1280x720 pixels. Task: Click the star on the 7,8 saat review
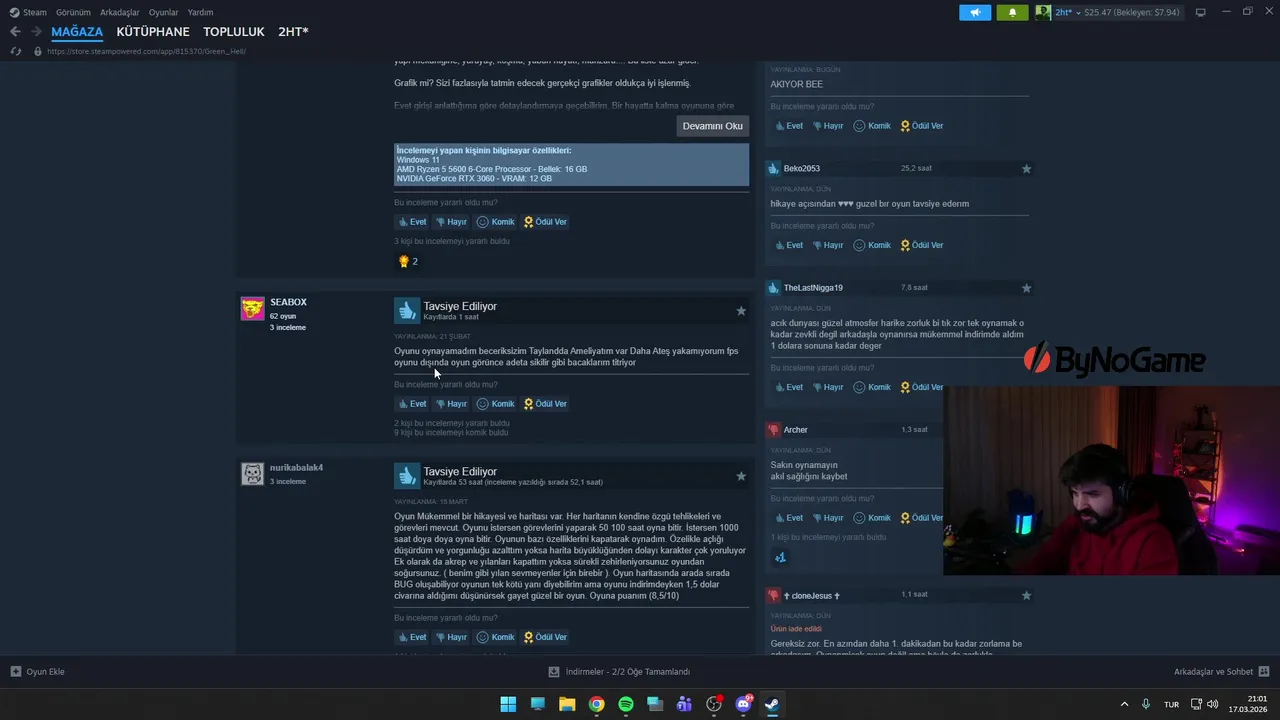tap(1026, 288)
